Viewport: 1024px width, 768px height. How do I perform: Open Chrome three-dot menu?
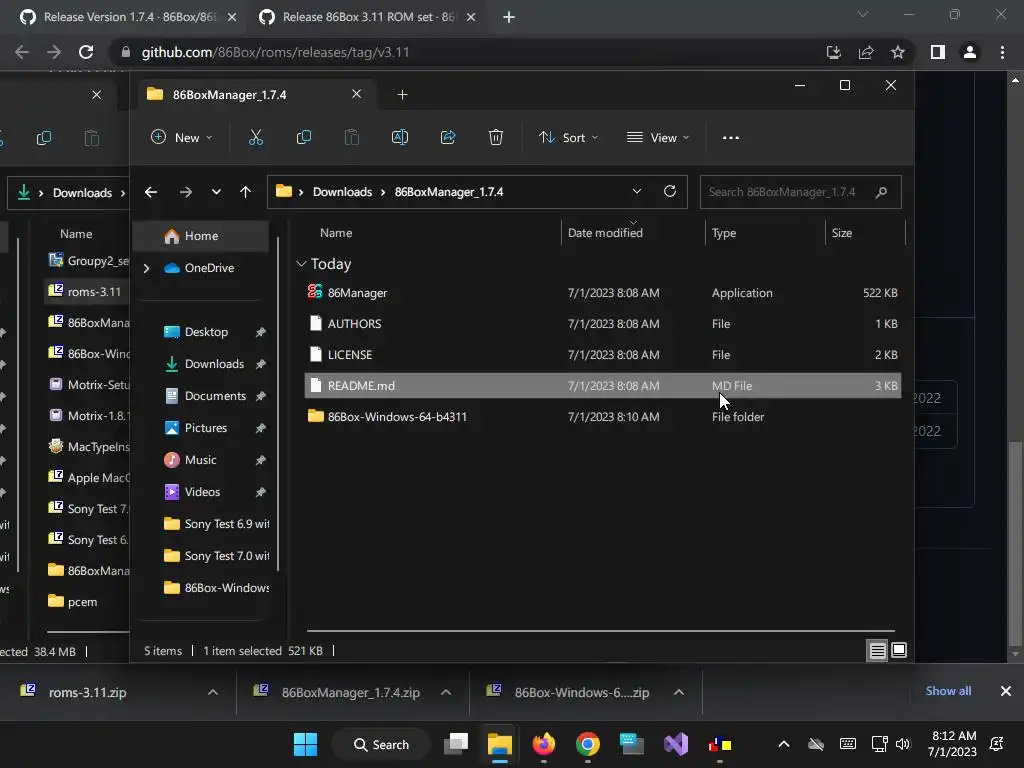pos(1002,52)
